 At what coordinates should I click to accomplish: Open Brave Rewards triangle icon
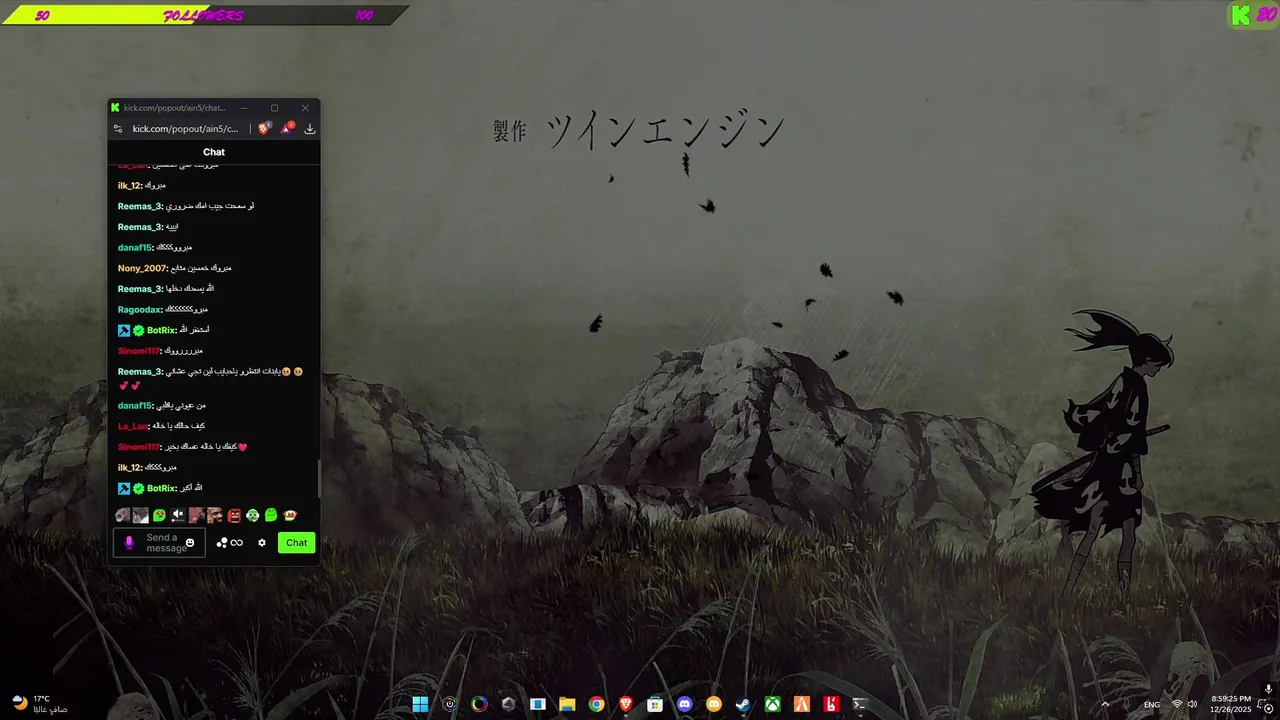pyautogui.click(x=287, y=128)
